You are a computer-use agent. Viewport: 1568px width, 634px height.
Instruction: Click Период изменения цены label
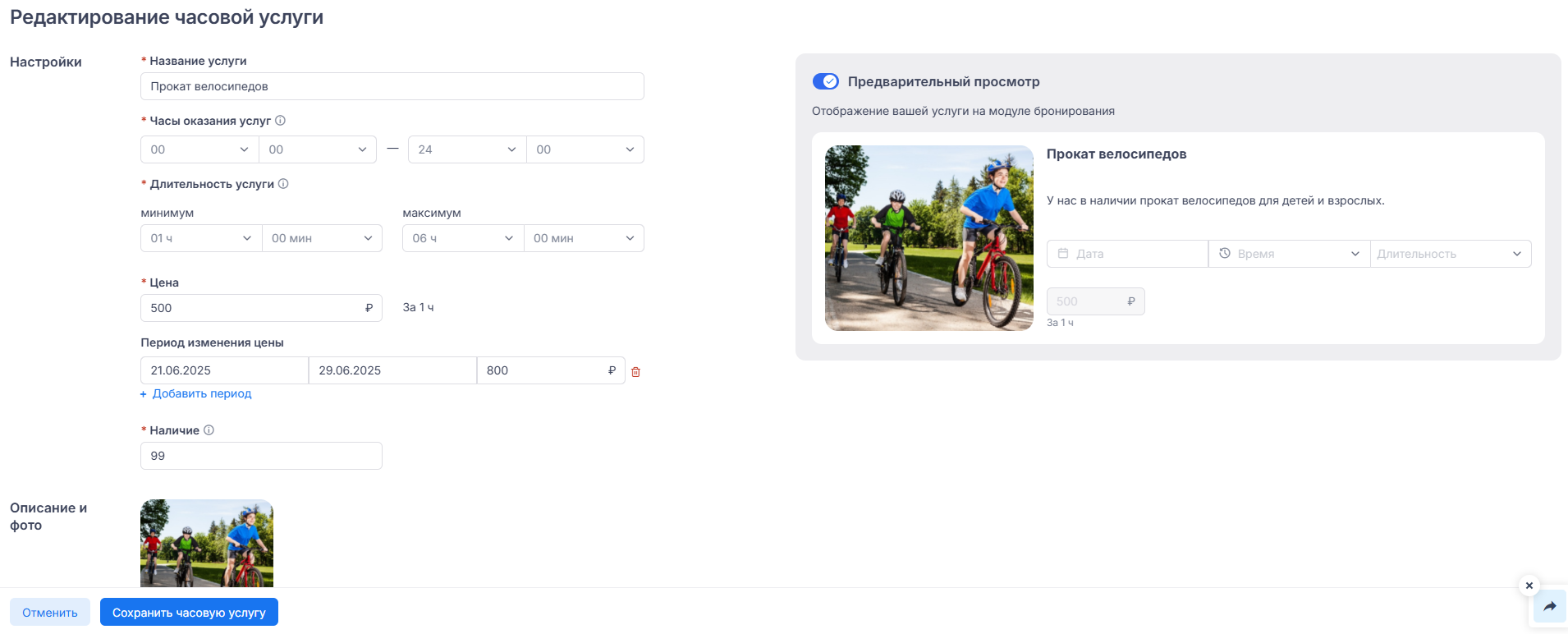pyautogui.click(x=212, y=342)
